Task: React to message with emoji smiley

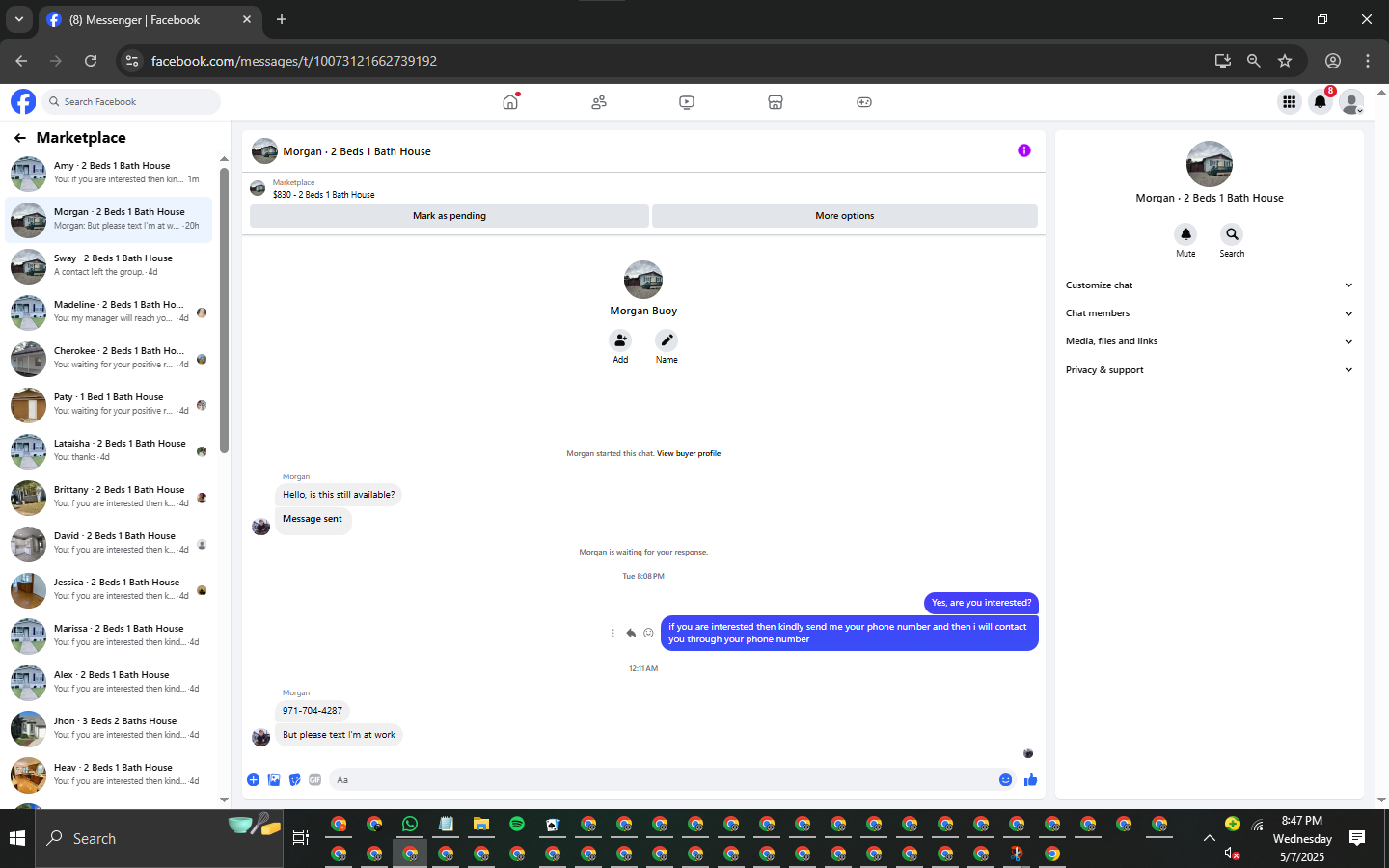Action: [x=648, y=634]
